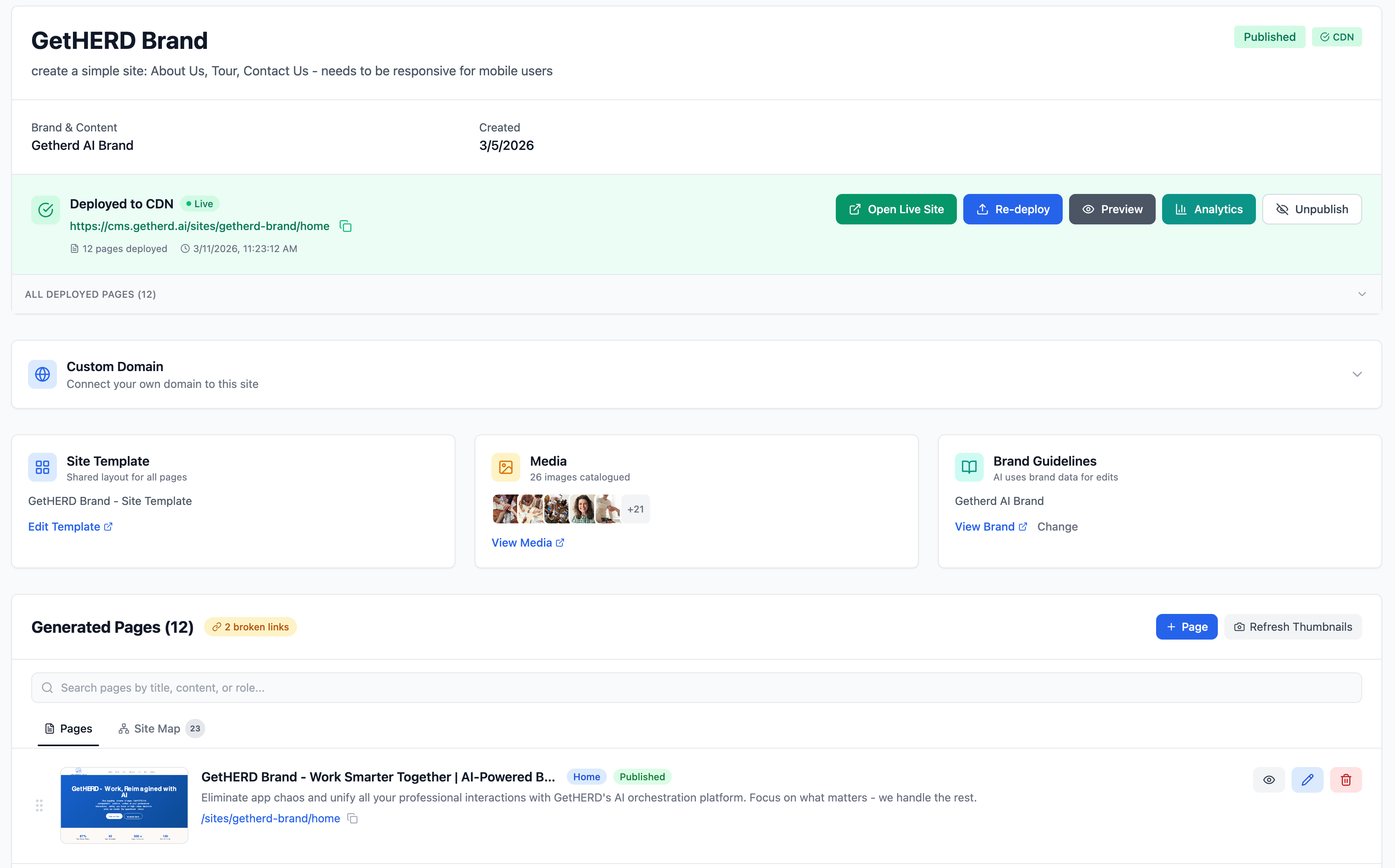Copy the live site URL icon
Viewport: 1395px width, 868px height.
click(346, 226)
